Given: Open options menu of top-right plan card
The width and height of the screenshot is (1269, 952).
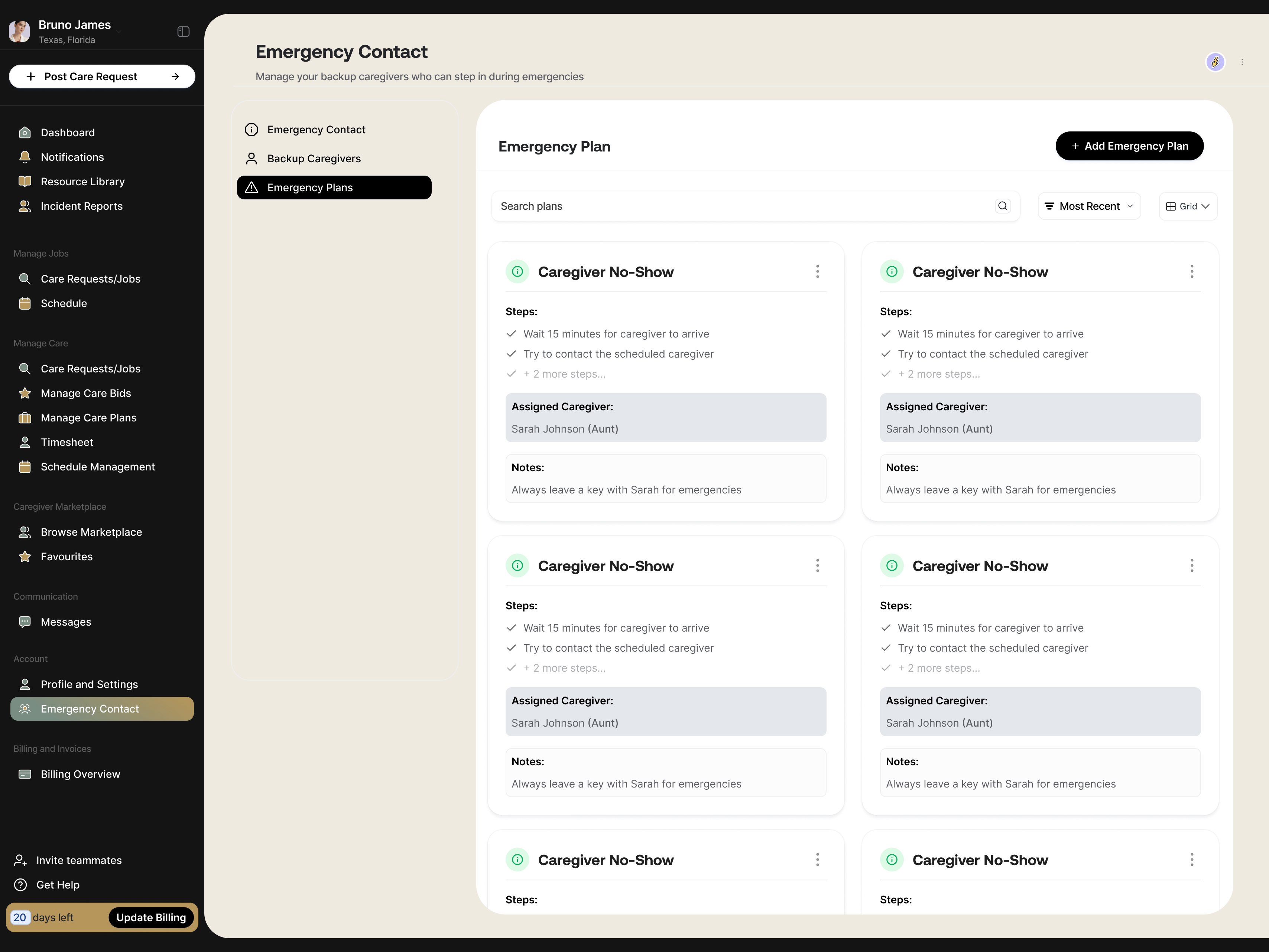Looking at the screenshot, I should (x=1192, y=272).
